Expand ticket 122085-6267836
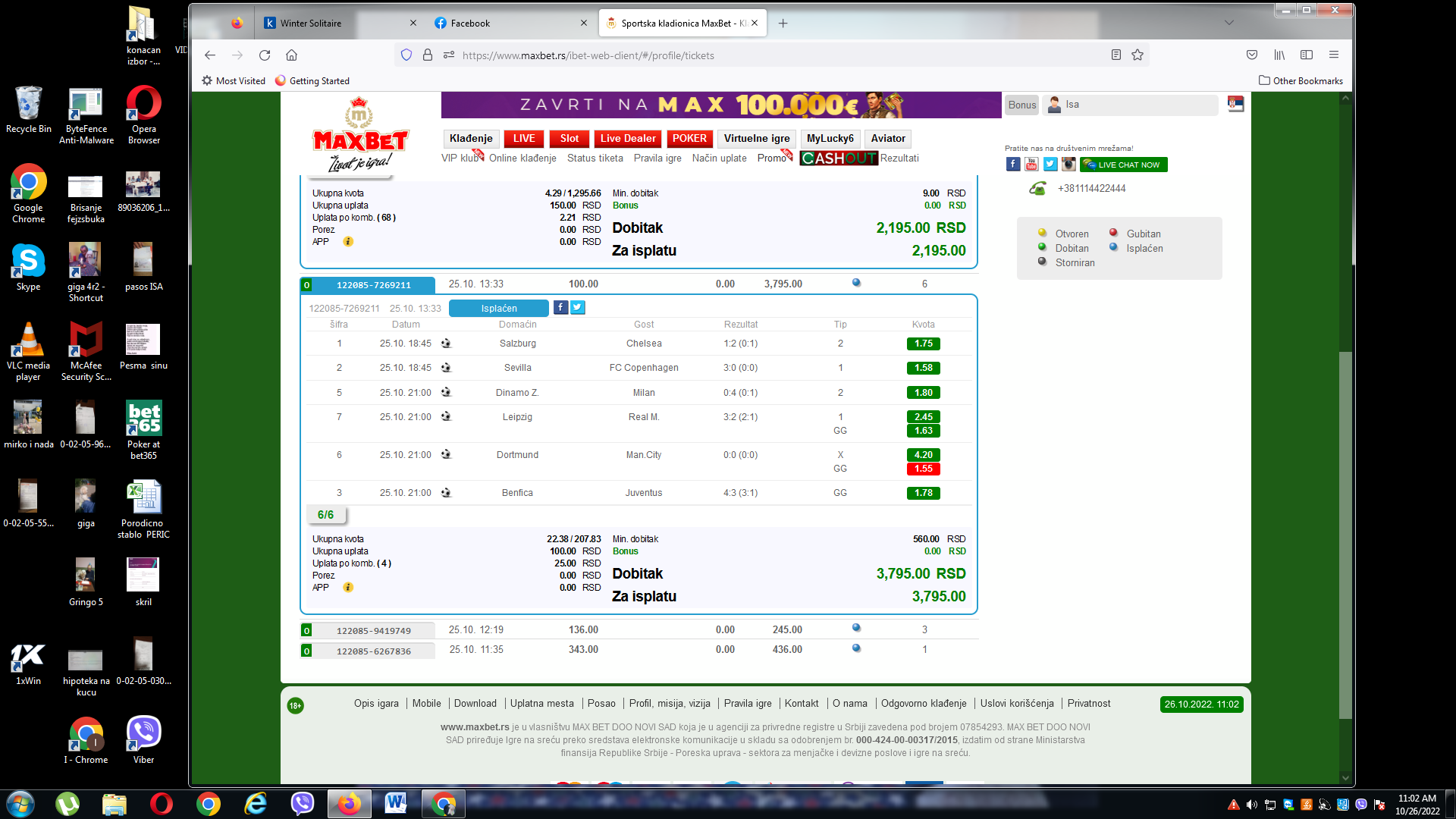Viewport: 1456px width, 819px height. tap(373, 651)
